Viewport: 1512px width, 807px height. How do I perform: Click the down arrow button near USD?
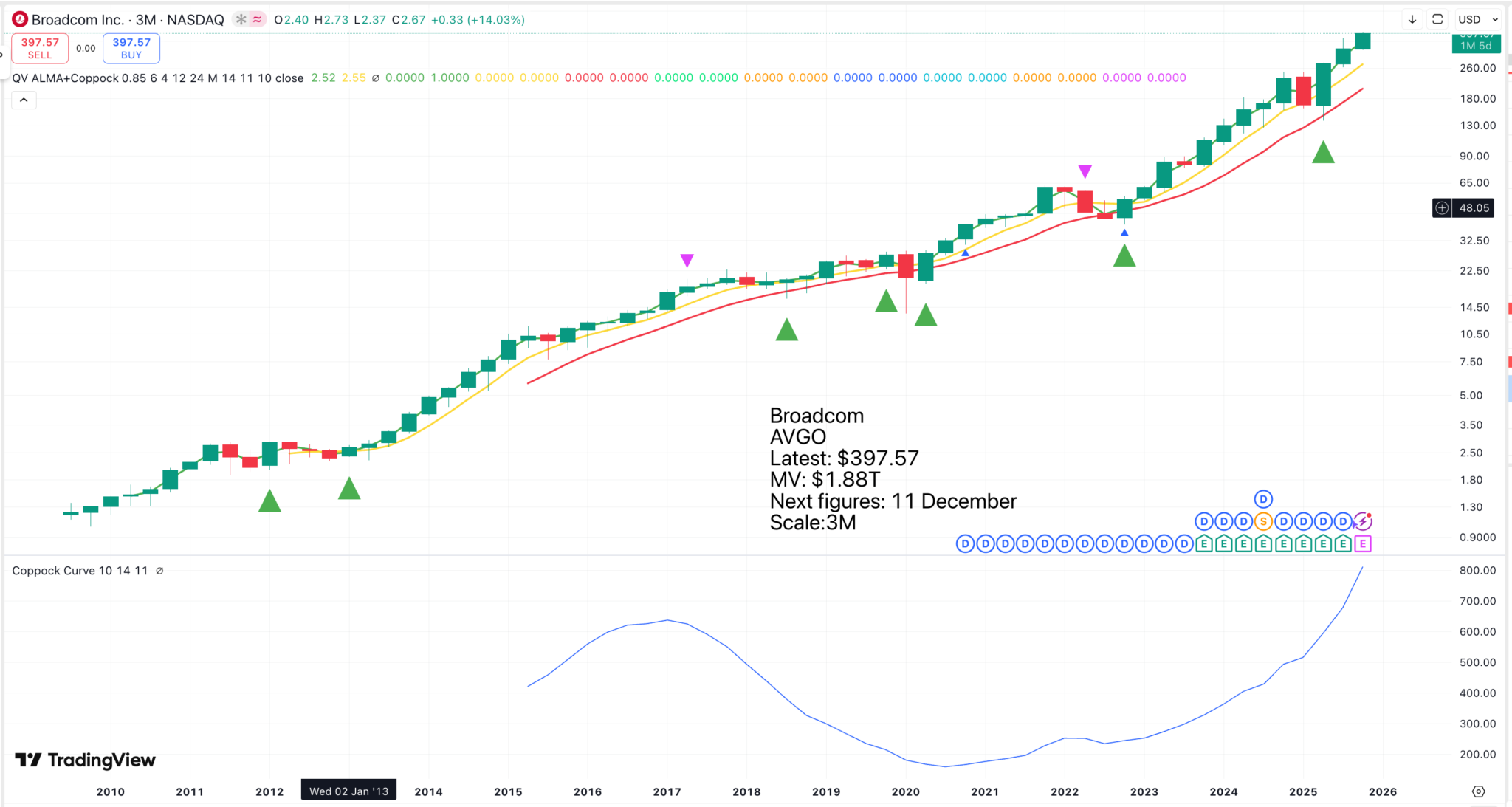tap(1412, 20)
